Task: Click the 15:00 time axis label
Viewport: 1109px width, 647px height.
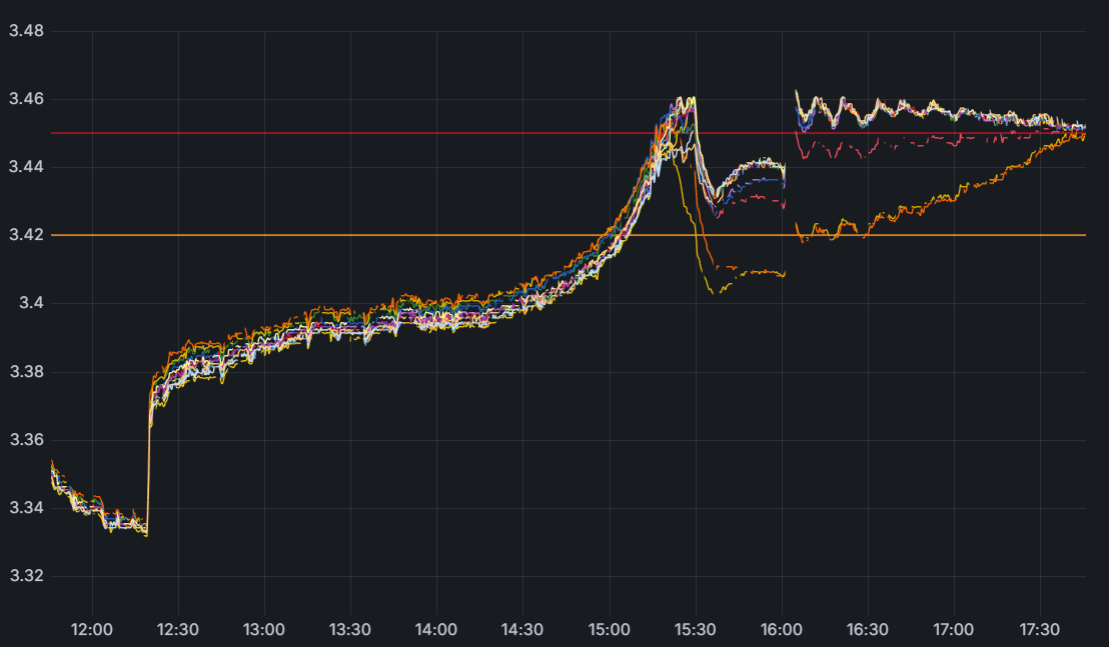Action: point(609,629)
